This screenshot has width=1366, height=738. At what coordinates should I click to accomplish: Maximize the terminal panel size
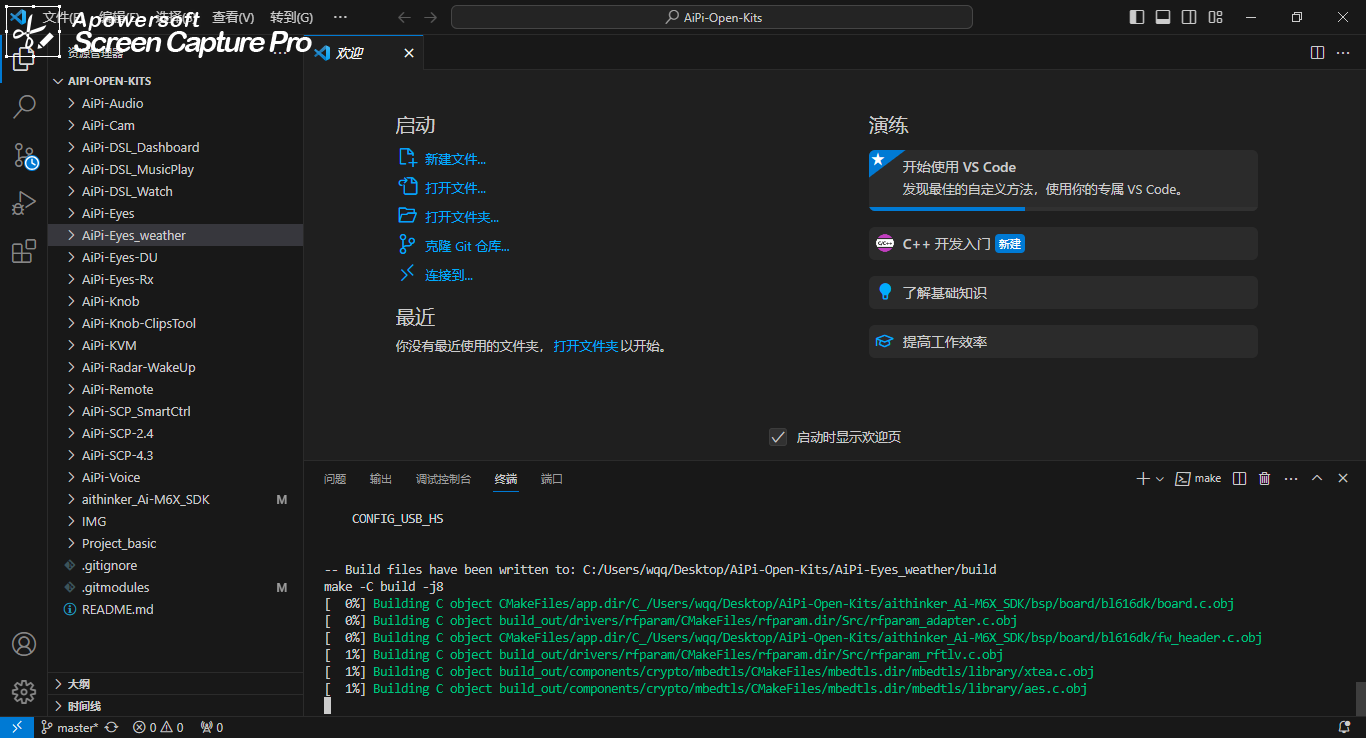point(1317,479)
